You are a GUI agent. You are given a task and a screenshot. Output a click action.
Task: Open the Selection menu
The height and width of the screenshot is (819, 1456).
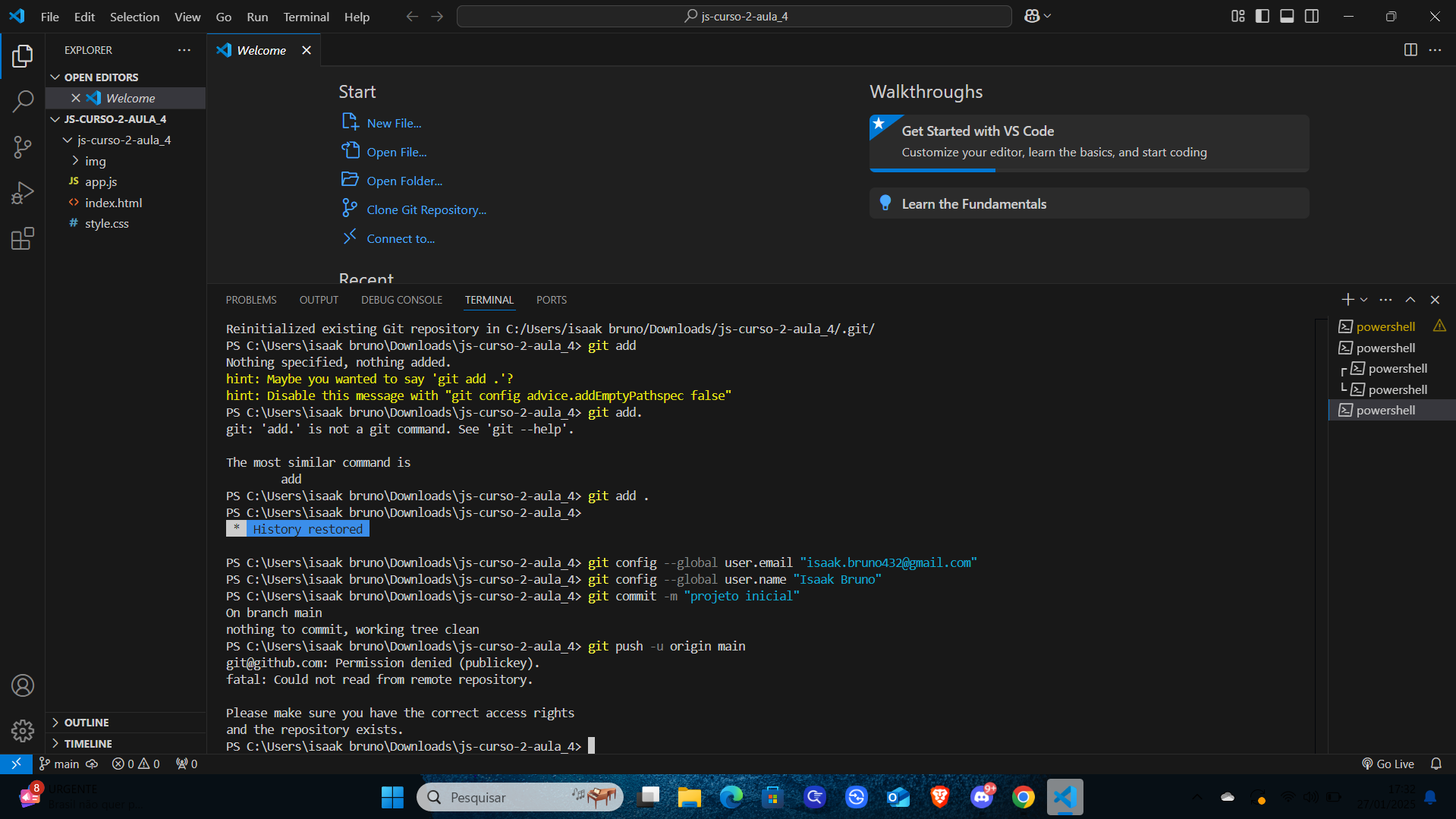(134, 16)
